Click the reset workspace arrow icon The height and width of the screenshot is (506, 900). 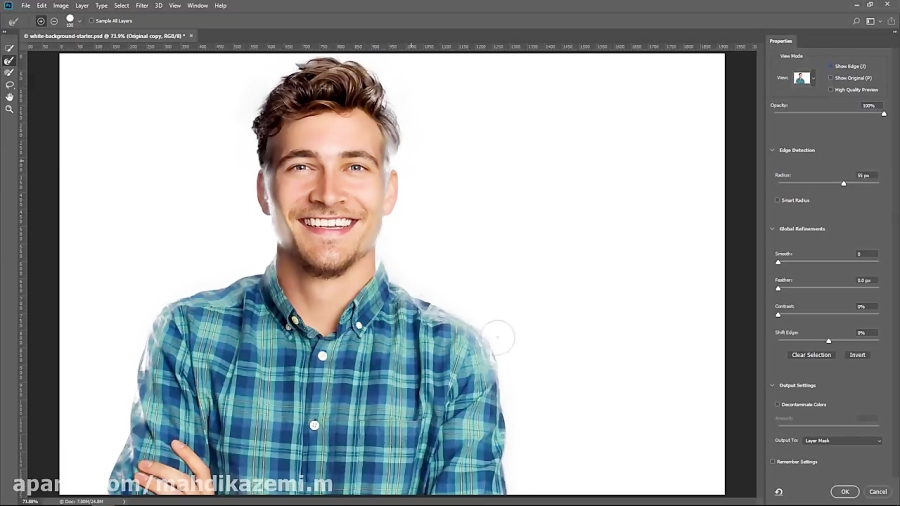[x=779, y=492]
